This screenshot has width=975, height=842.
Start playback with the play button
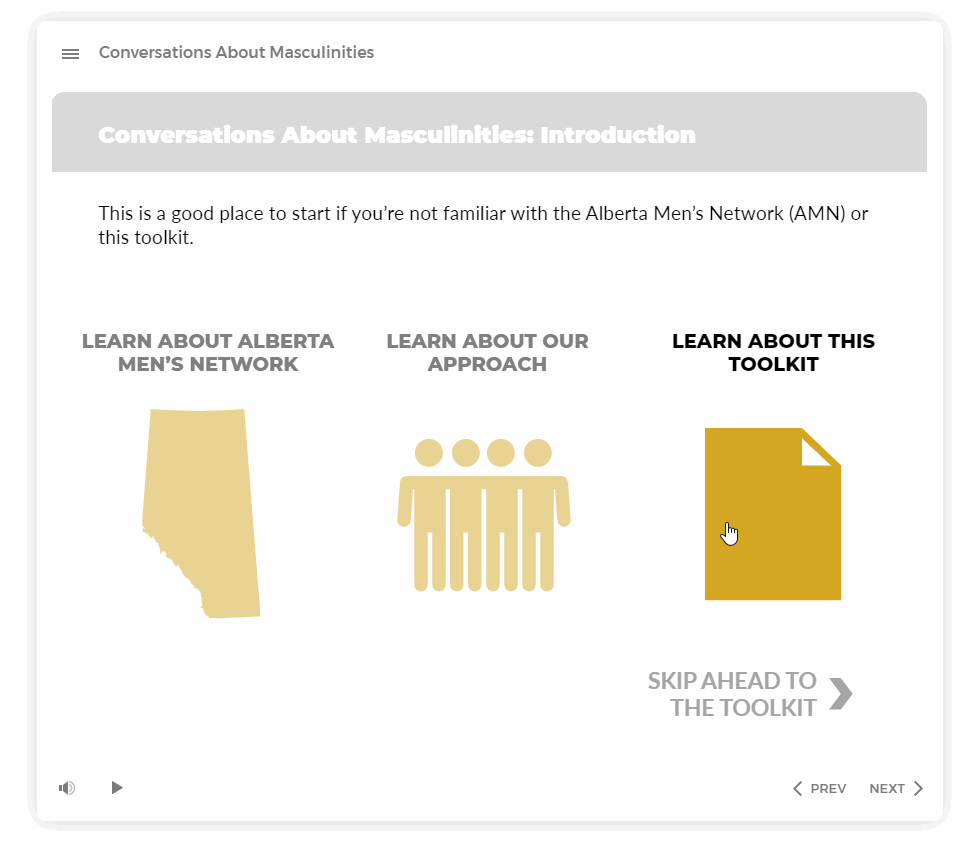[x=117, y=788]
